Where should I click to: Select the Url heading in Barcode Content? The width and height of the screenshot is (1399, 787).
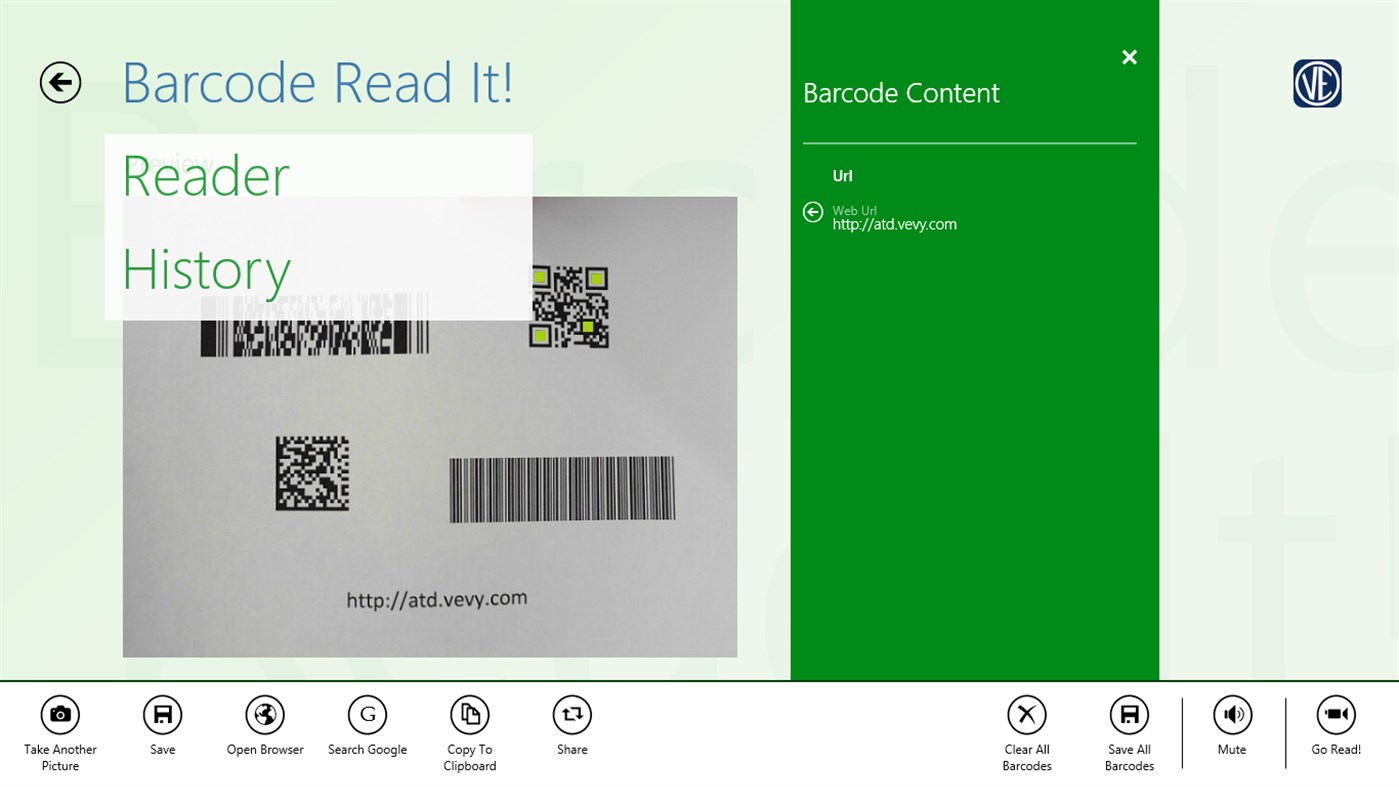(841, 175)
